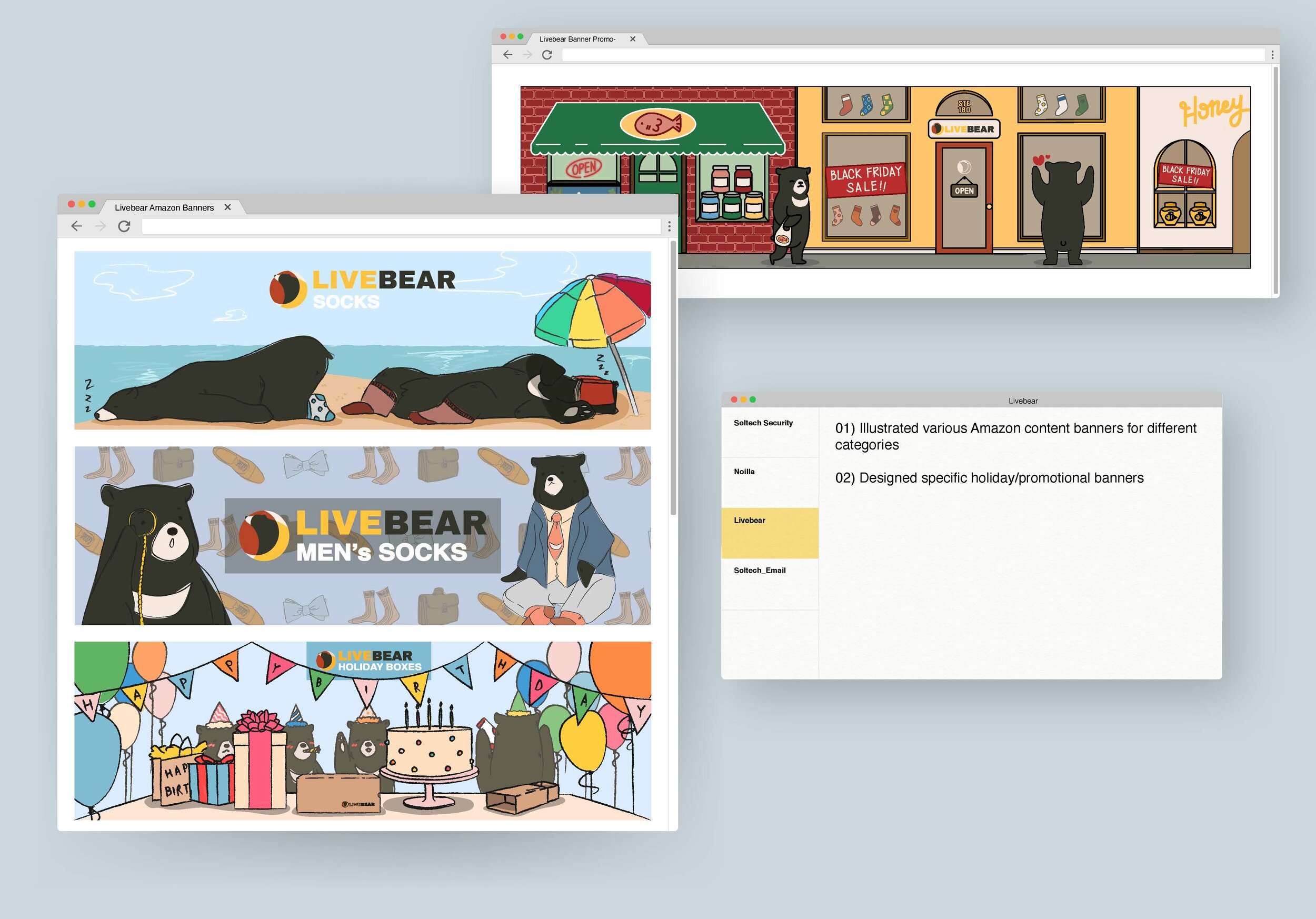Click the note line starting with 02)

(989, 478)
